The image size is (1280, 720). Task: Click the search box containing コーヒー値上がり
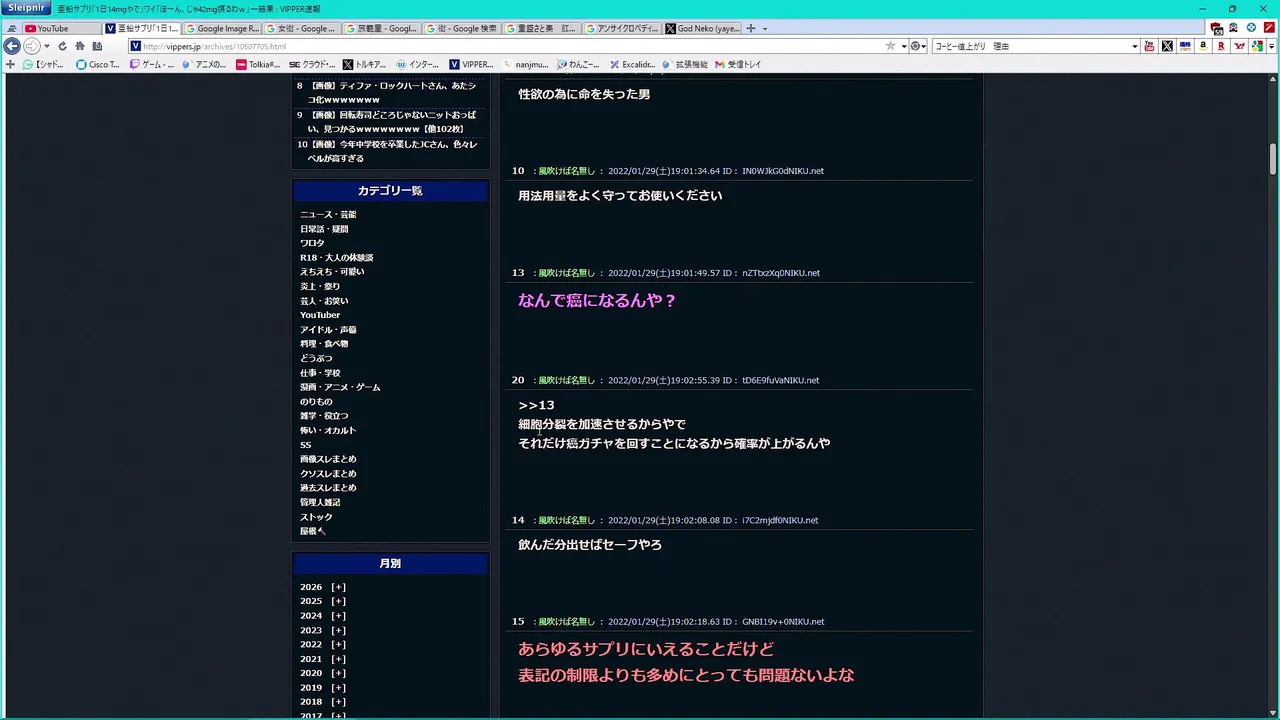pos(1031,46)
